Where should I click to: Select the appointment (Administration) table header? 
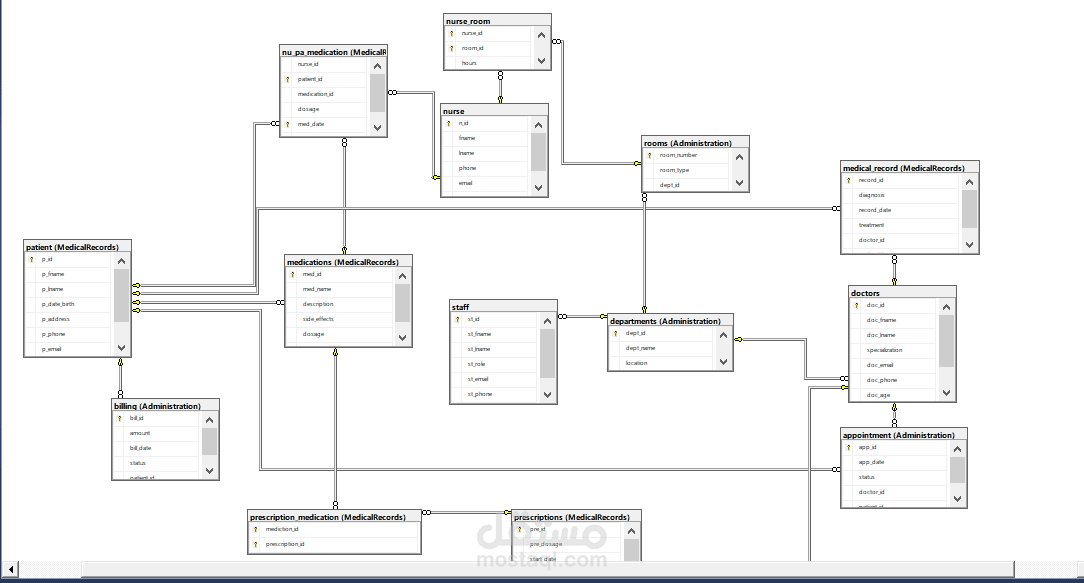tap(904, 435)
